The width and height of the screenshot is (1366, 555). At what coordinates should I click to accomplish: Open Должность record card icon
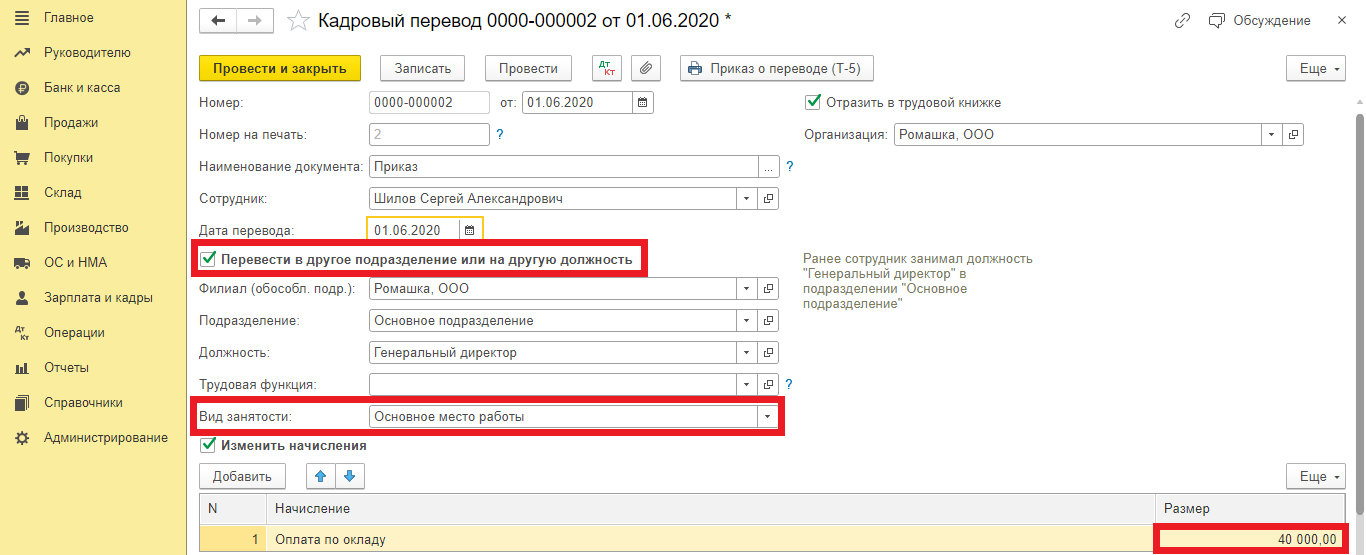point(768,353)
